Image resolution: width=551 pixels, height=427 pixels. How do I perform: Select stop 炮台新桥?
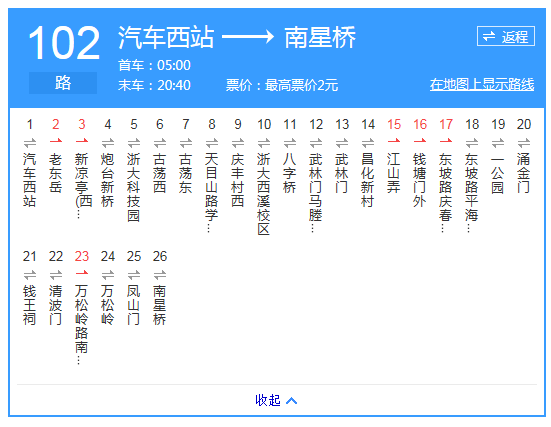108,180
